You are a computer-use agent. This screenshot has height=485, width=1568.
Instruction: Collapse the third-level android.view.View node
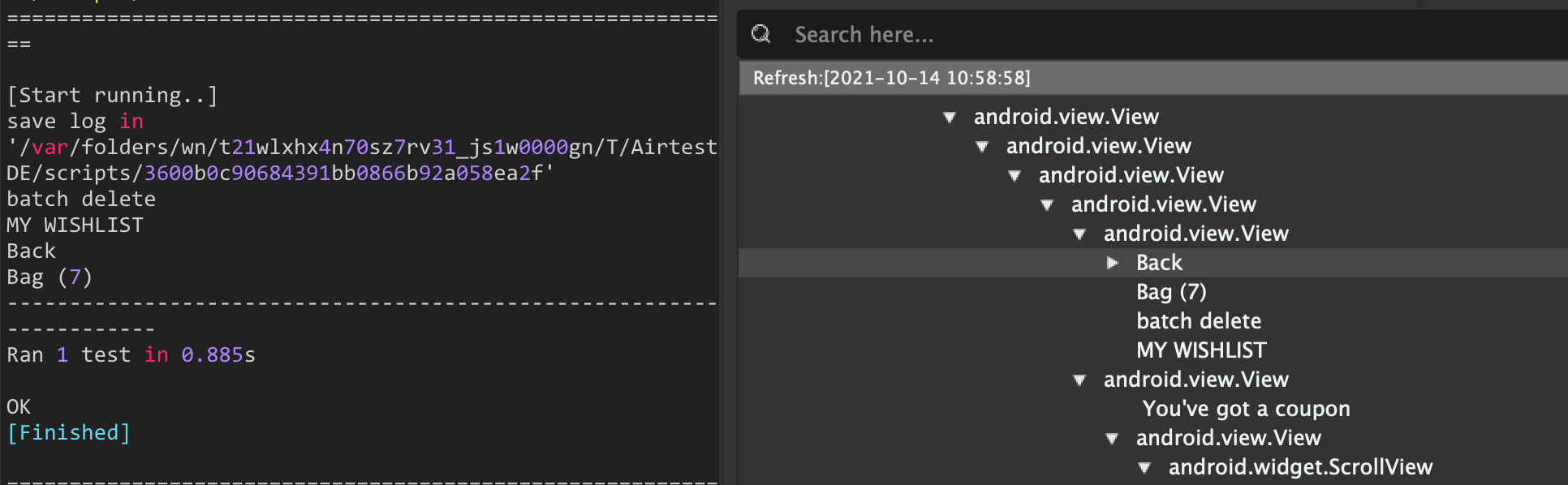pos(1014,176)
